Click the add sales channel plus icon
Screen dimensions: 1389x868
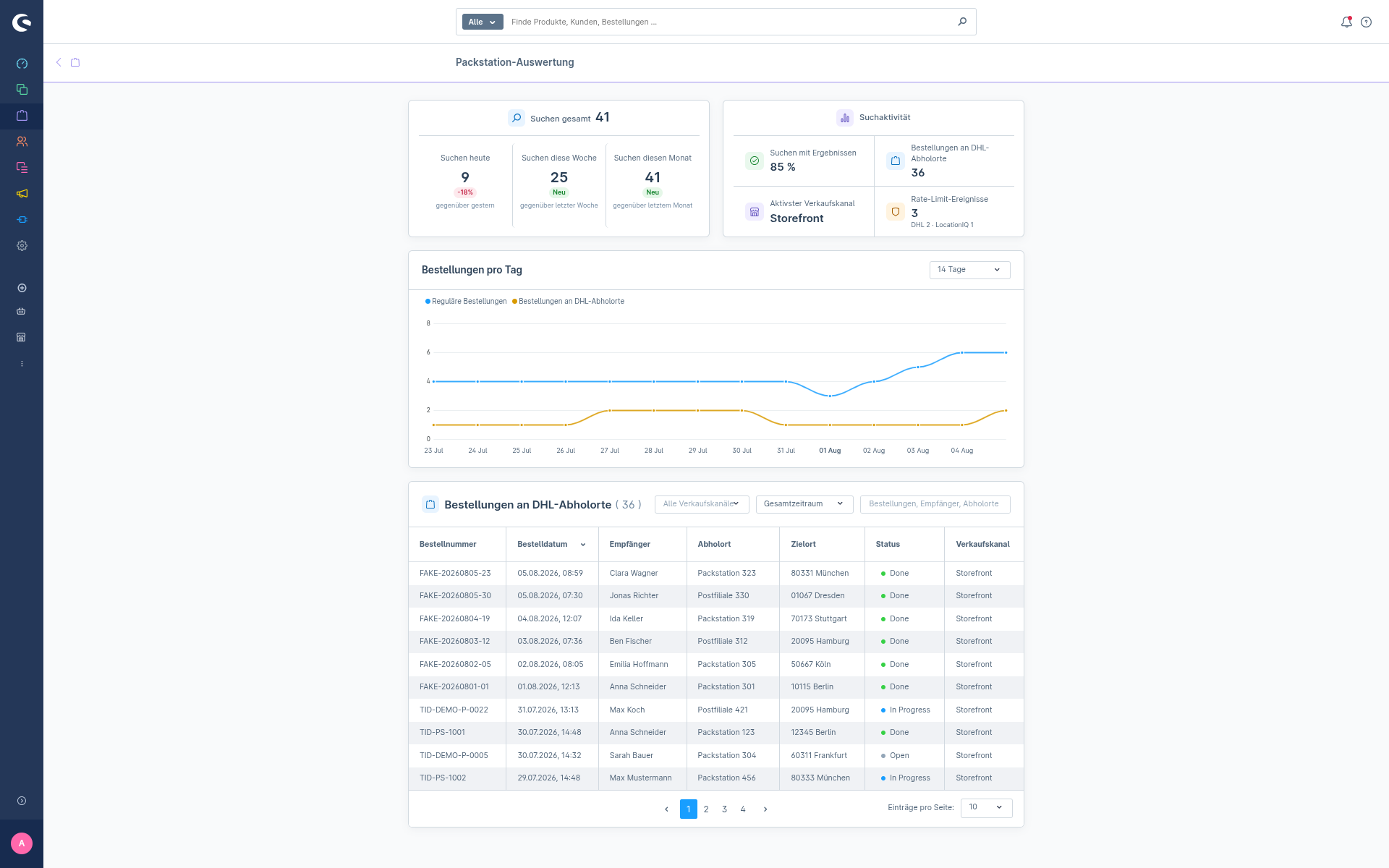(22, 288)
